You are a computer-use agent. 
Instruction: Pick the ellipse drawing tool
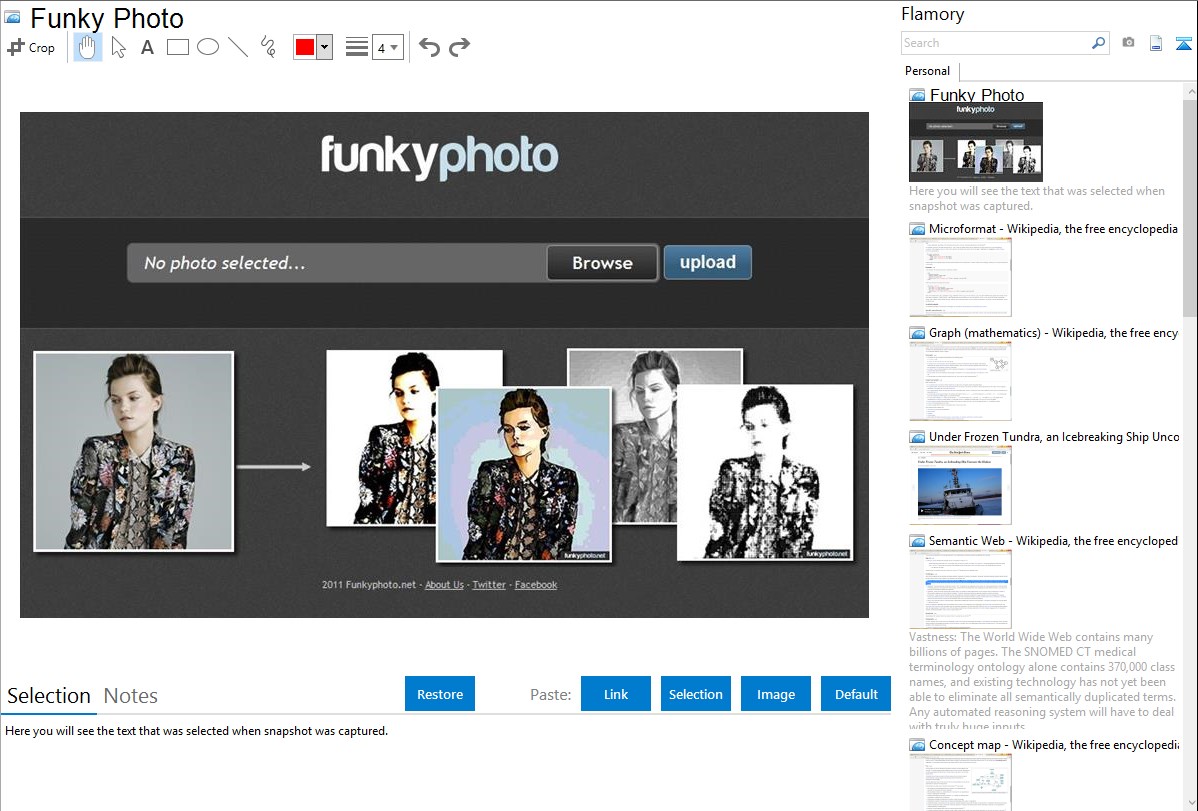[208, 47]
